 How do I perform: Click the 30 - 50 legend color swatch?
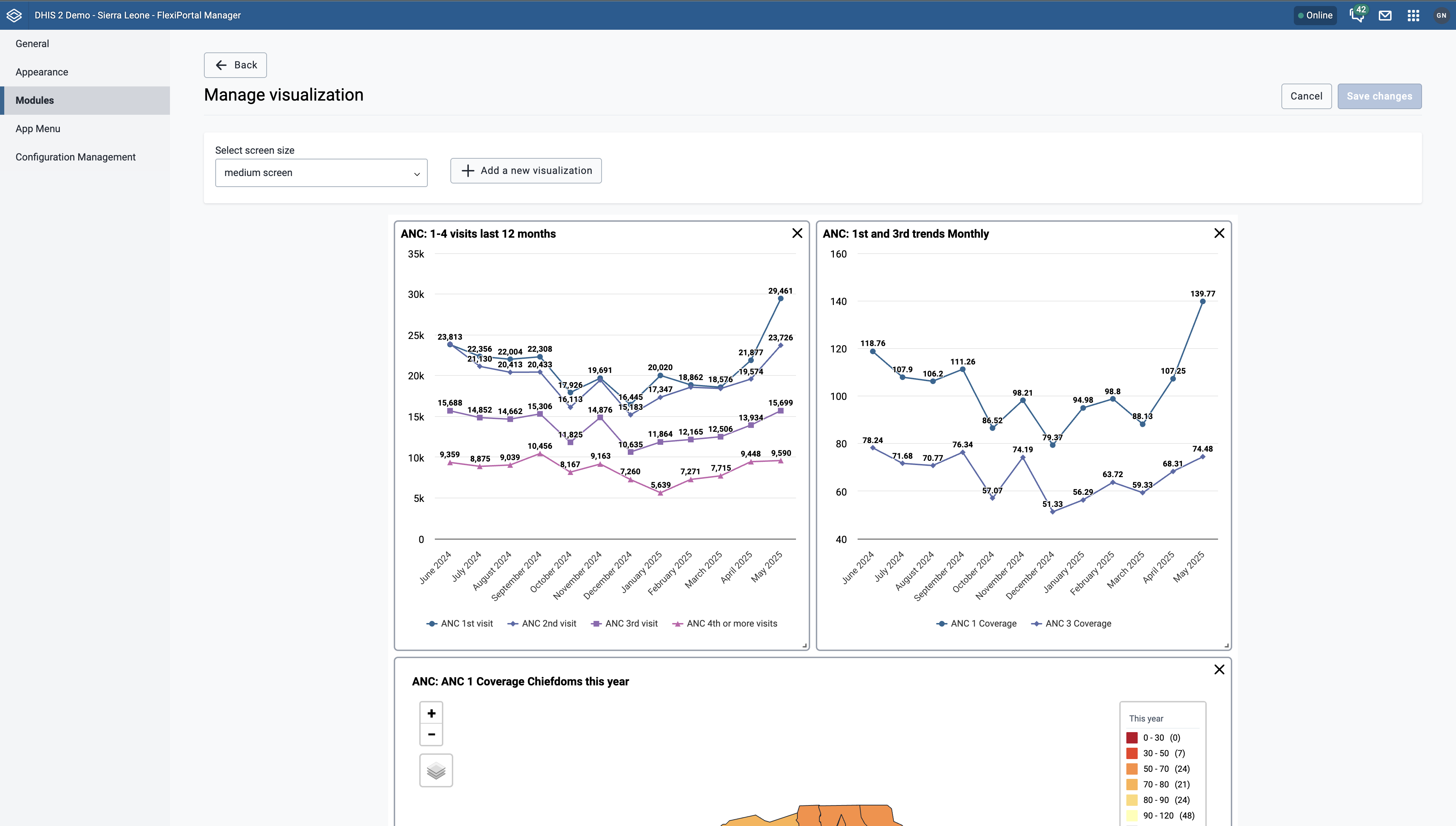[x=1132, y=753]
